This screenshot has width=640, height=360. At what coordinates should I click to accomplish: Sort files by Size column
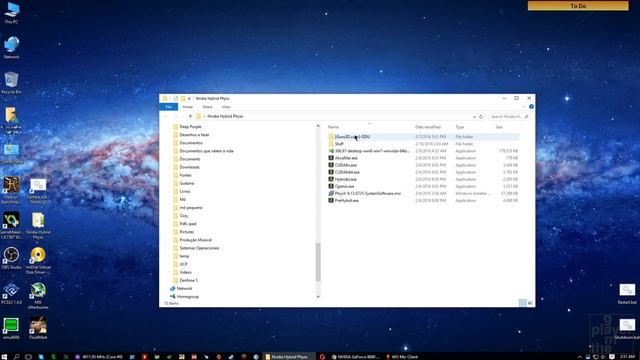click(x=499, y=127)
